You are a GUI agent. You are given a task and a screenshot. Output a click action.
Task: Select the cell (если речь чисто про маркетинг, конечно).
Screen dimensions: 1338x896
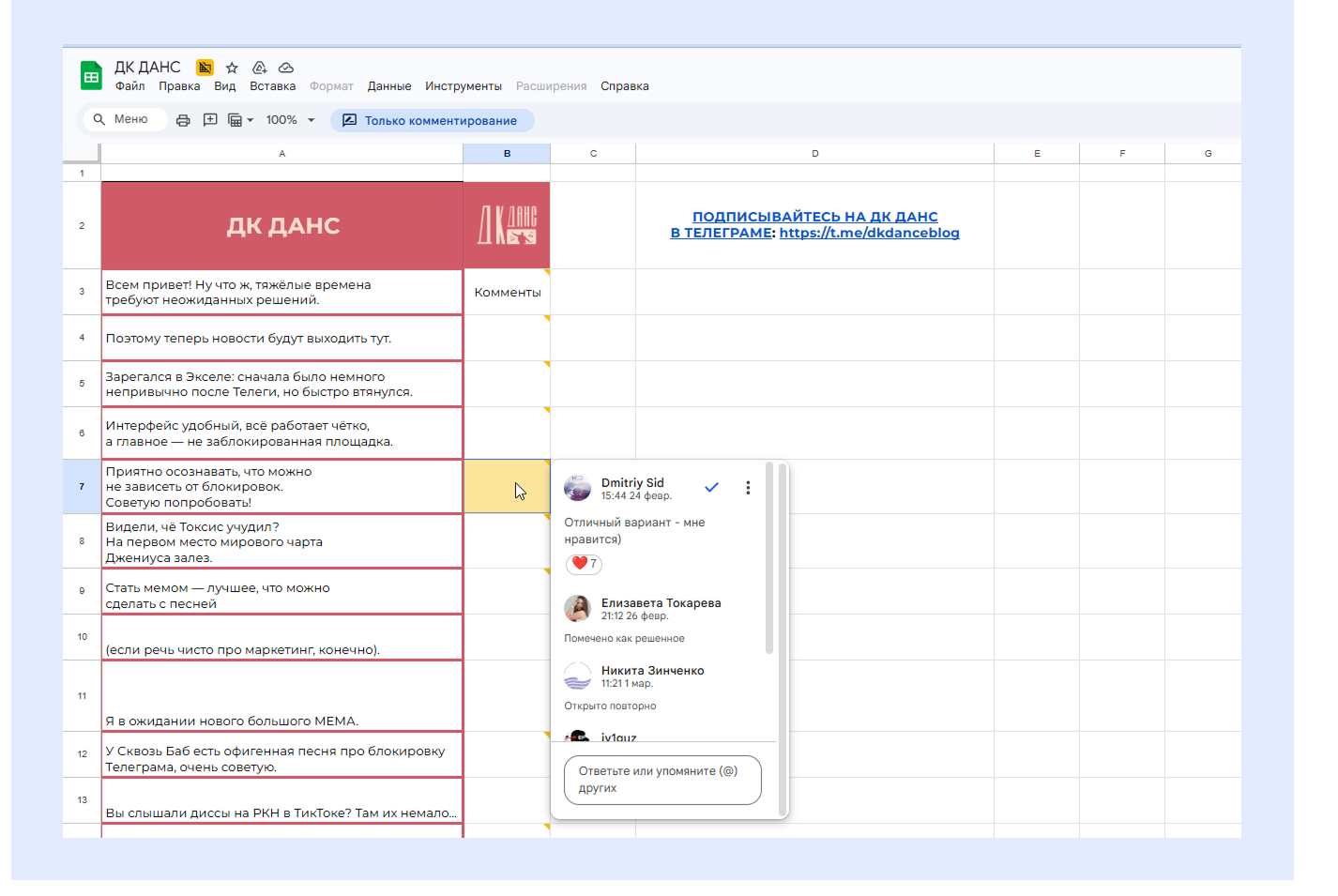(x=281, y=637)
